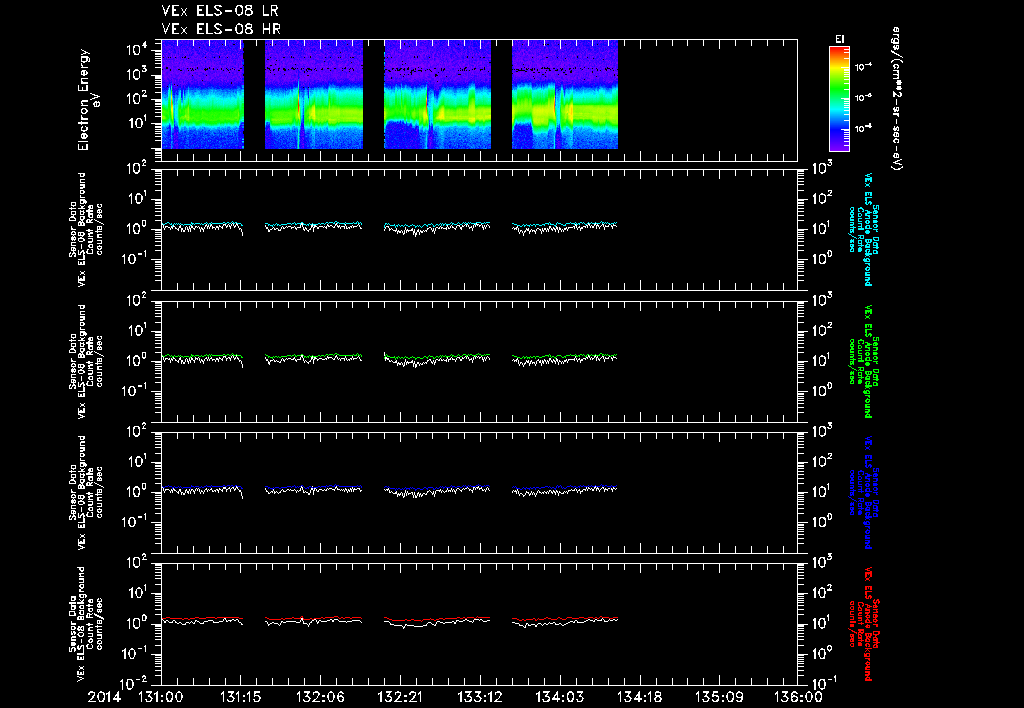Screen dimensions: 1024x708
Task: Click the blue anode background rate legend text
Action: [x=863, y=492]
